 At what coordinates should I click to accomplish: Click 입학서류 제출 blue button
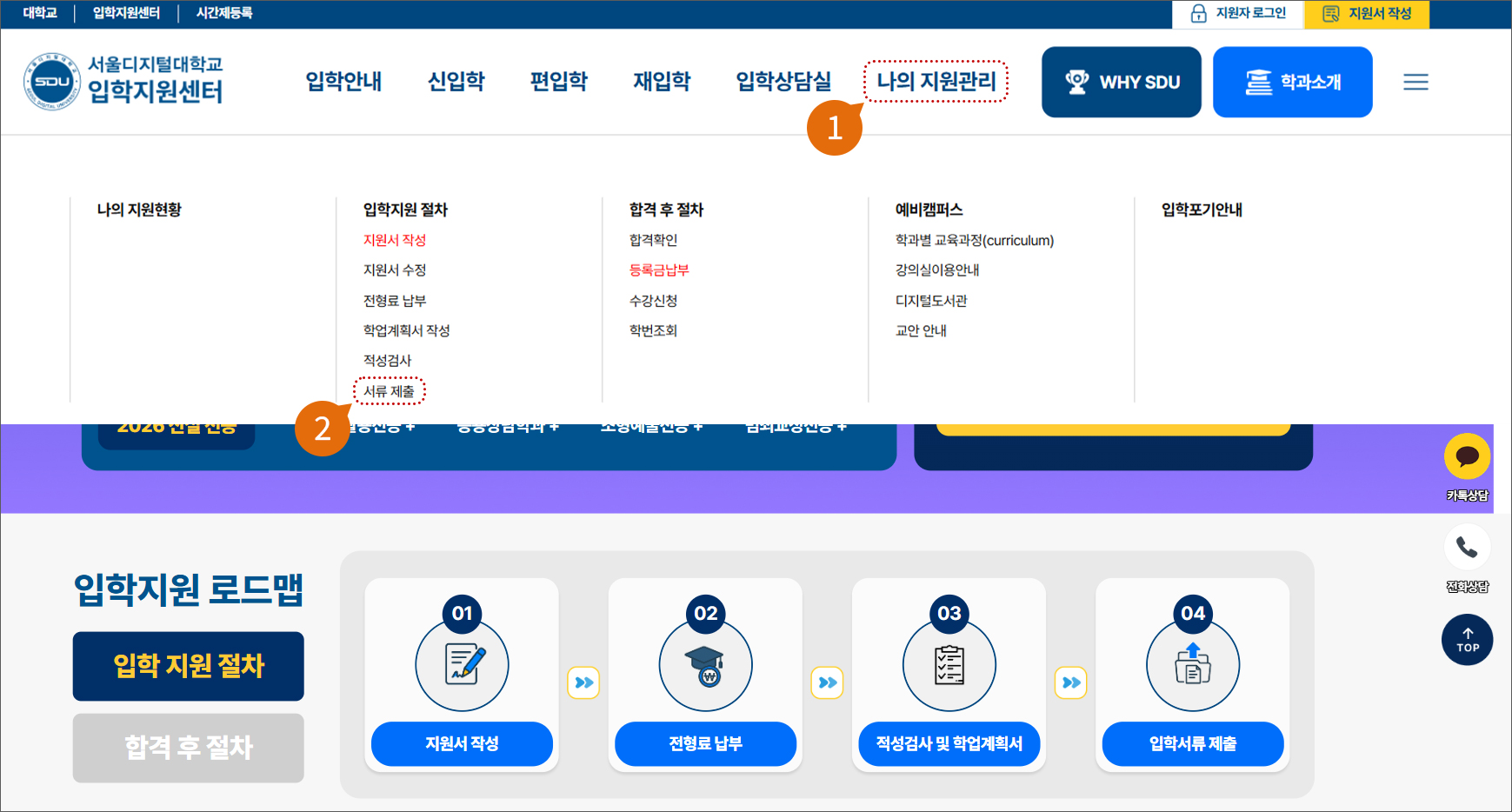[x=1193, y=743]
